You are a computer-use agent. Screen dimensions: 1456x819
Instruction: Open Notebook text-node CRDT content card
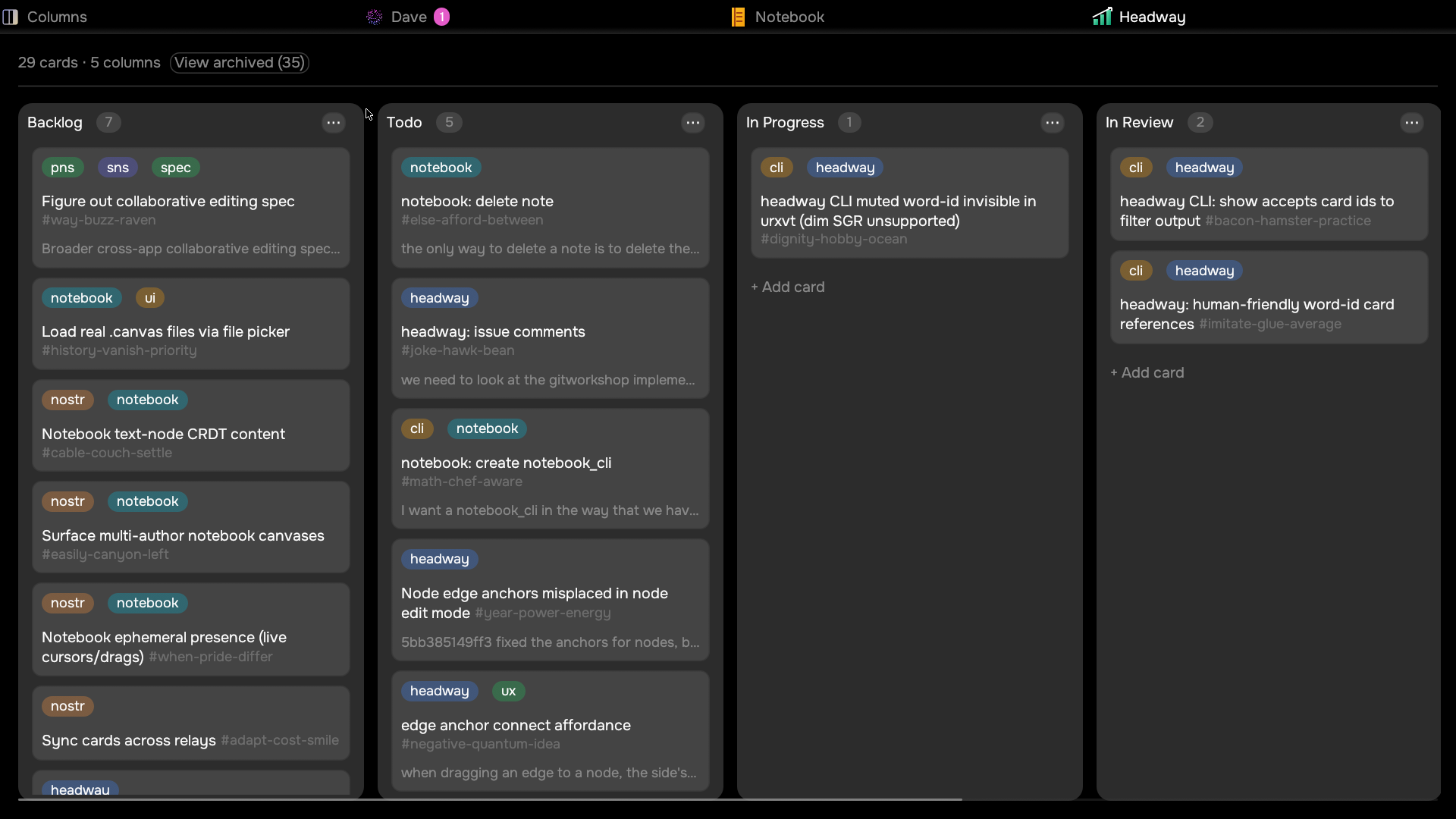[191, 425]
